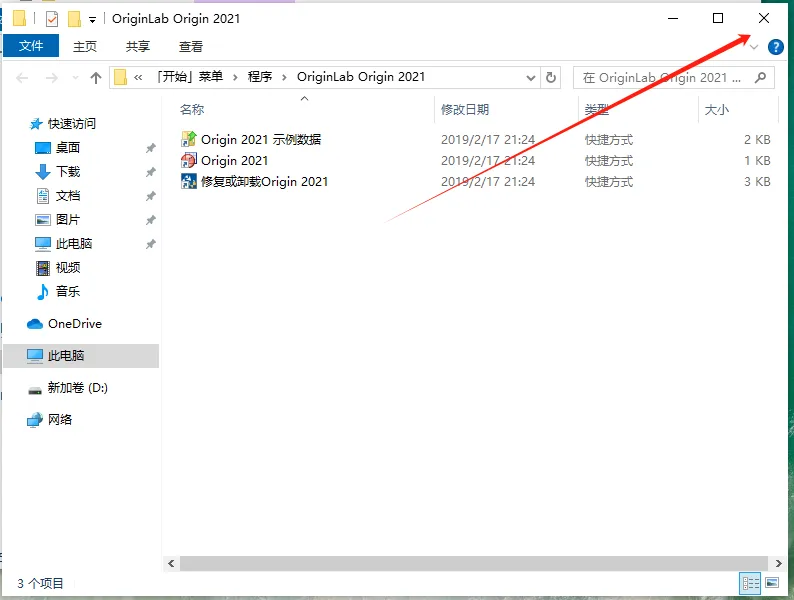Image resolution: width=794 pixels, height=600 pixels.
Task: Click 「开始」菜单 breadcrumb segment
Action: click(x=188, y=76)
